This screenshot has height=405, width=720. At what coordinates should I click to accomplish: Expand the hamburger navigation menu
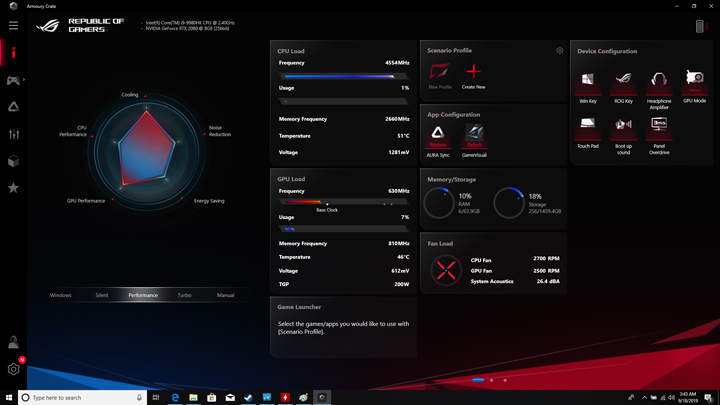point(13,25)
